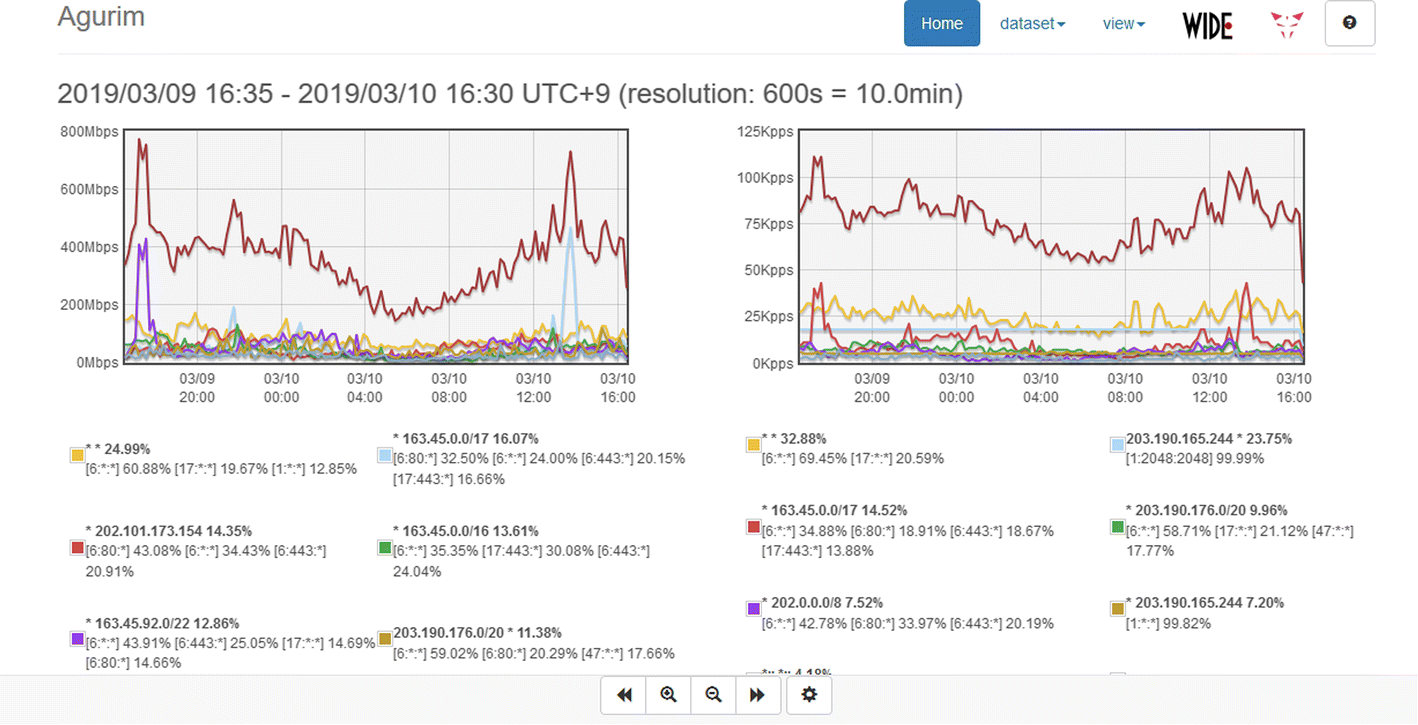Click red swatch for 202.101.173.154 14.35%
The width and height of the screenshot is (1418, 725).
(x=77, y=547)
